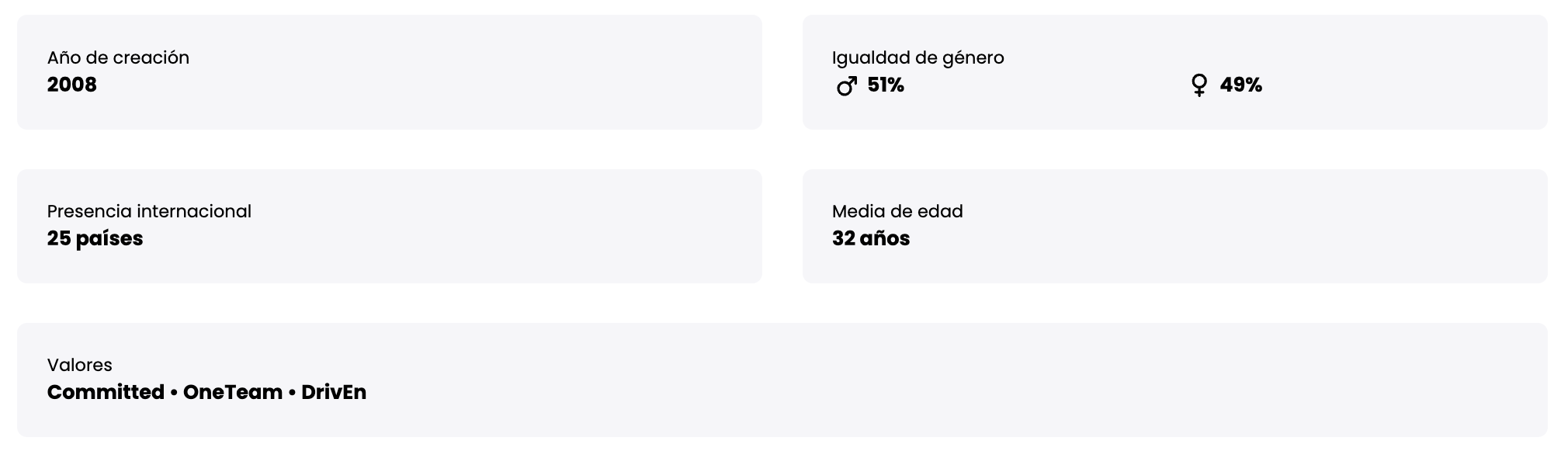
Task: Select the "32 años" value
Action: 870,238
